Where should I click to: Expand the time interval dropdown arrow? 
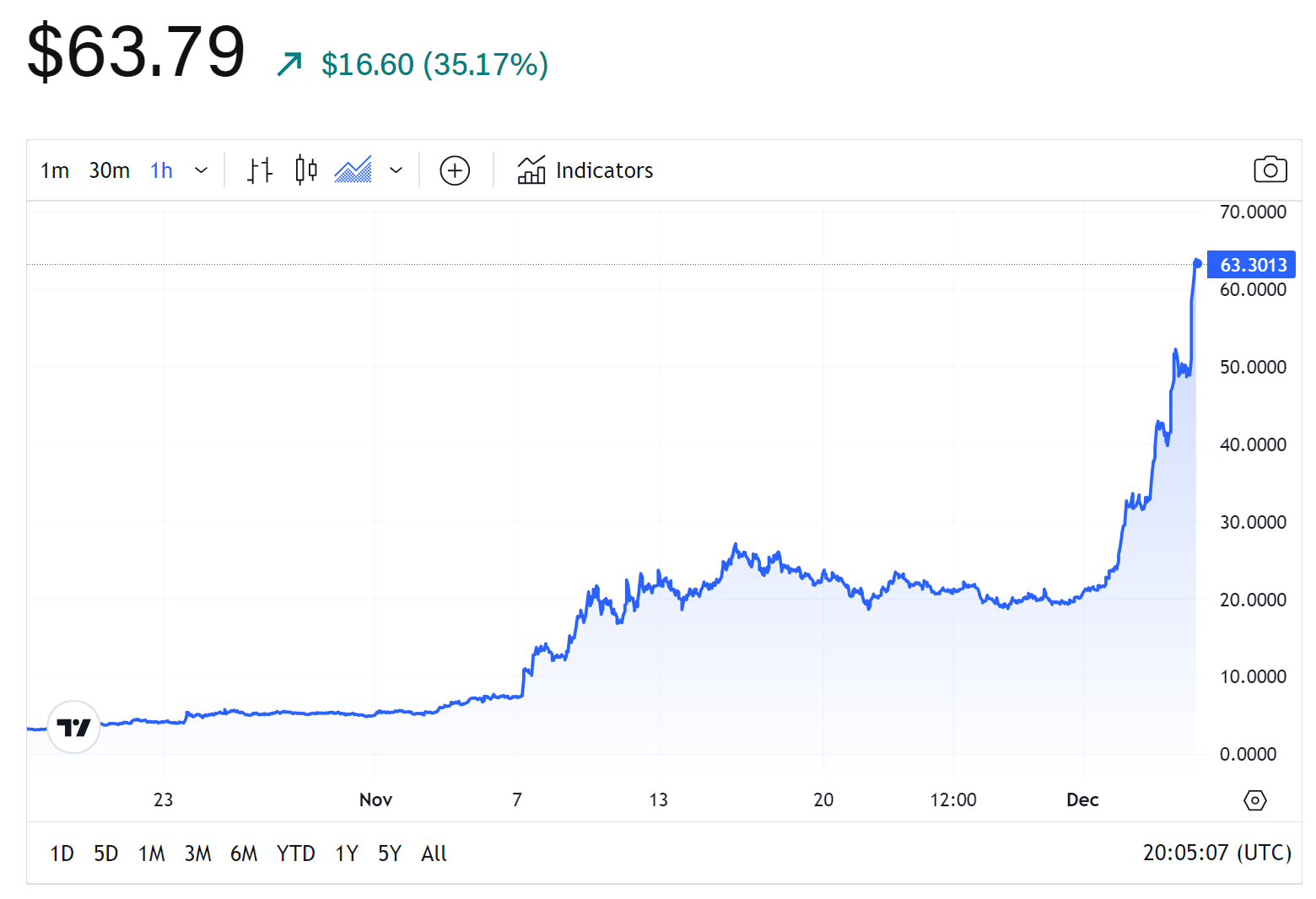coord(202,170)
